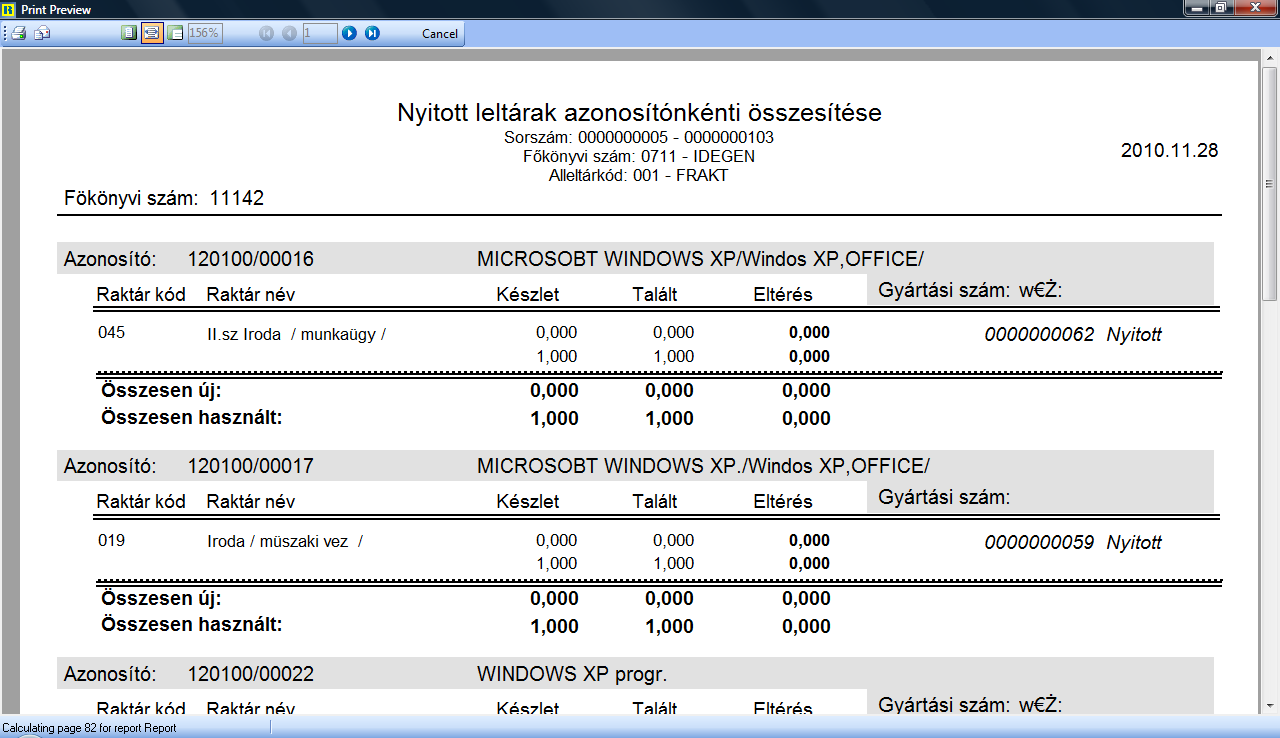Click status bar Calculating page 82 message
This screenshot has width=1280, height=738.
(x=89, y=728)
